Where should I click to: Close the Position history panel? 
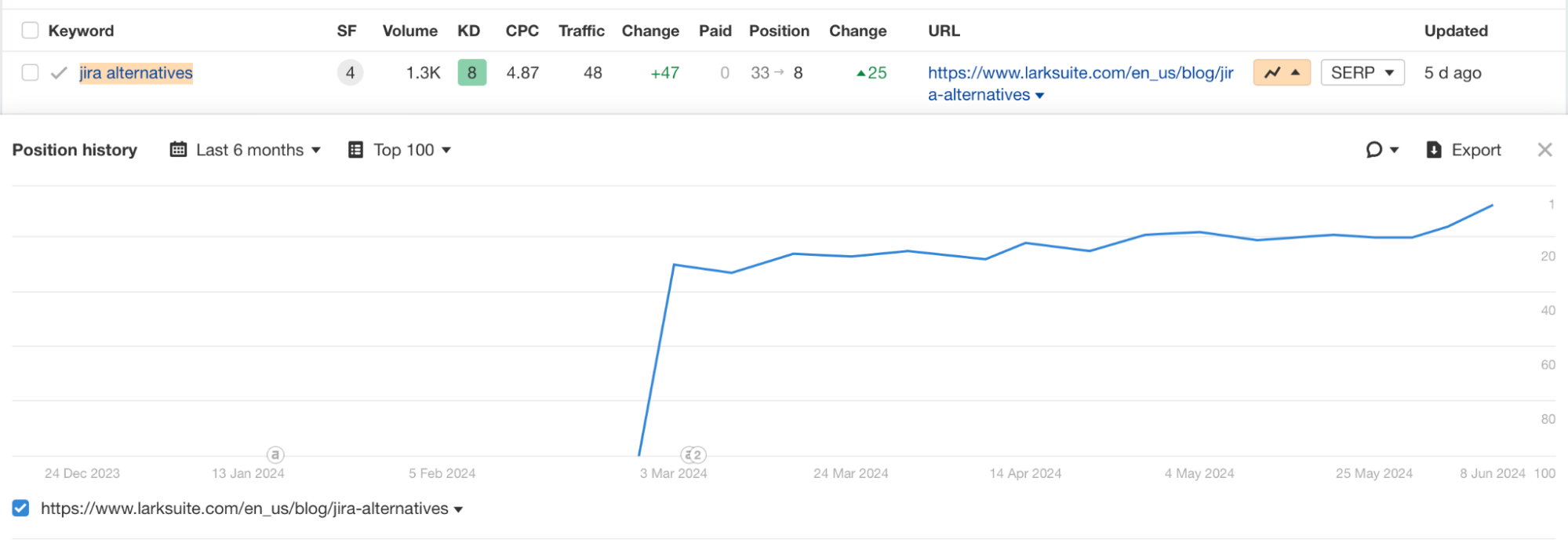pos(1544,150)
